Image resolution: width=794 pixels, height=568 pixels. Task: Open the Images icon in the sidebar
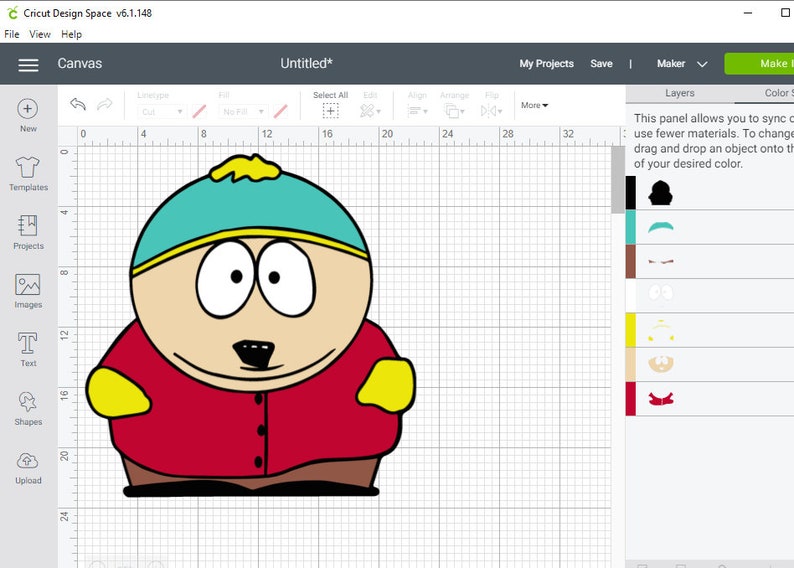pyautogui.click(x=27, y=285)
